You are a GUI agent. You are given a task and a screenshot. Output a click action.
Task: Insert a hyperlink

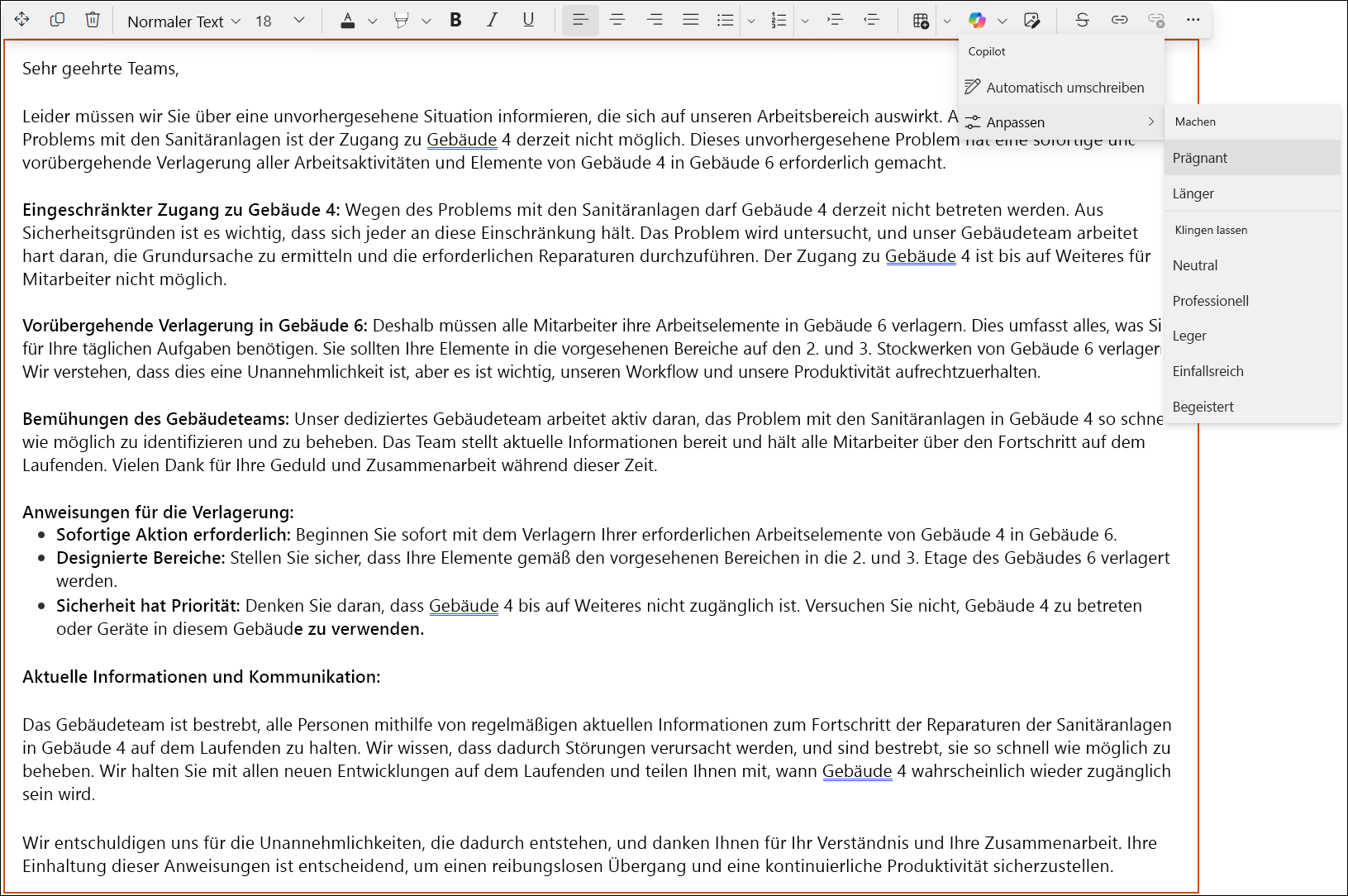(x=1120, y=20)
